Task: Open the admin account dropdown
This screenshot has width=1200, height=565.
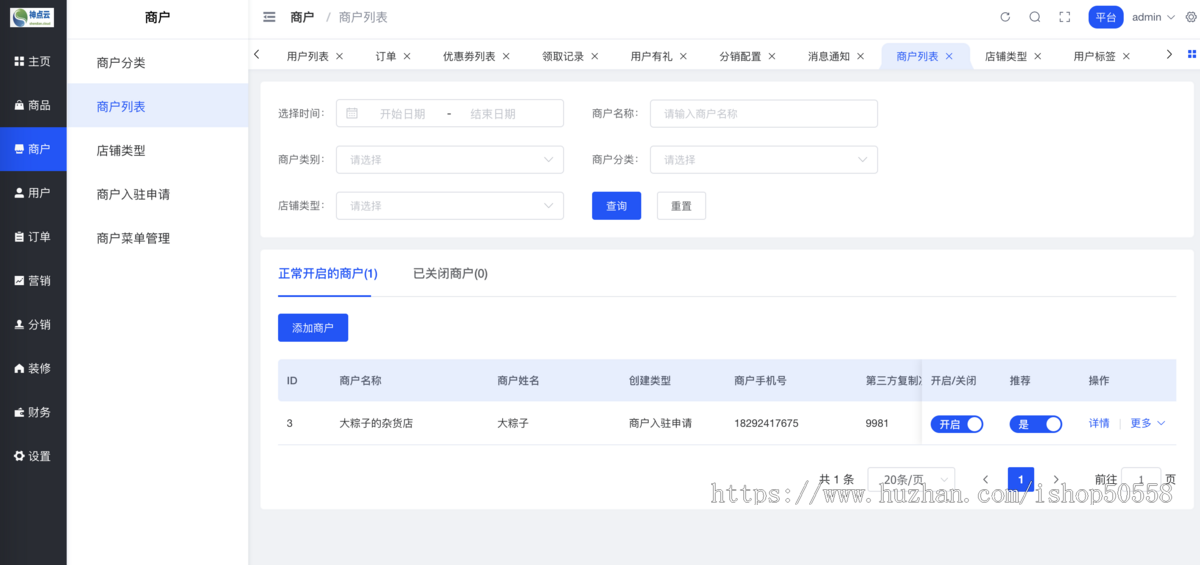Action: pyautogui.click(x=1153, y=17)
